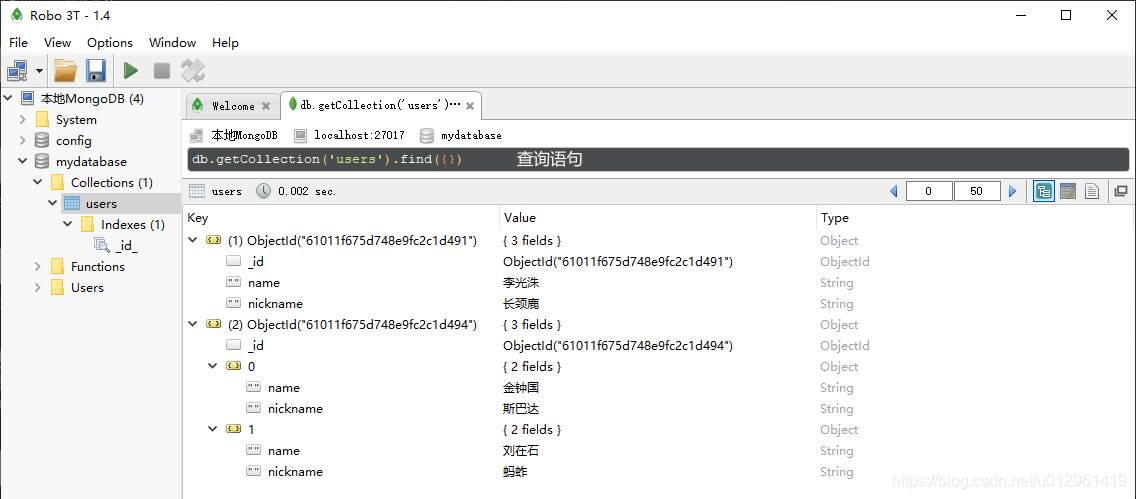Collapse document (2) ObjectId ending d494
1136x499 pixels.
coord(192,324)
